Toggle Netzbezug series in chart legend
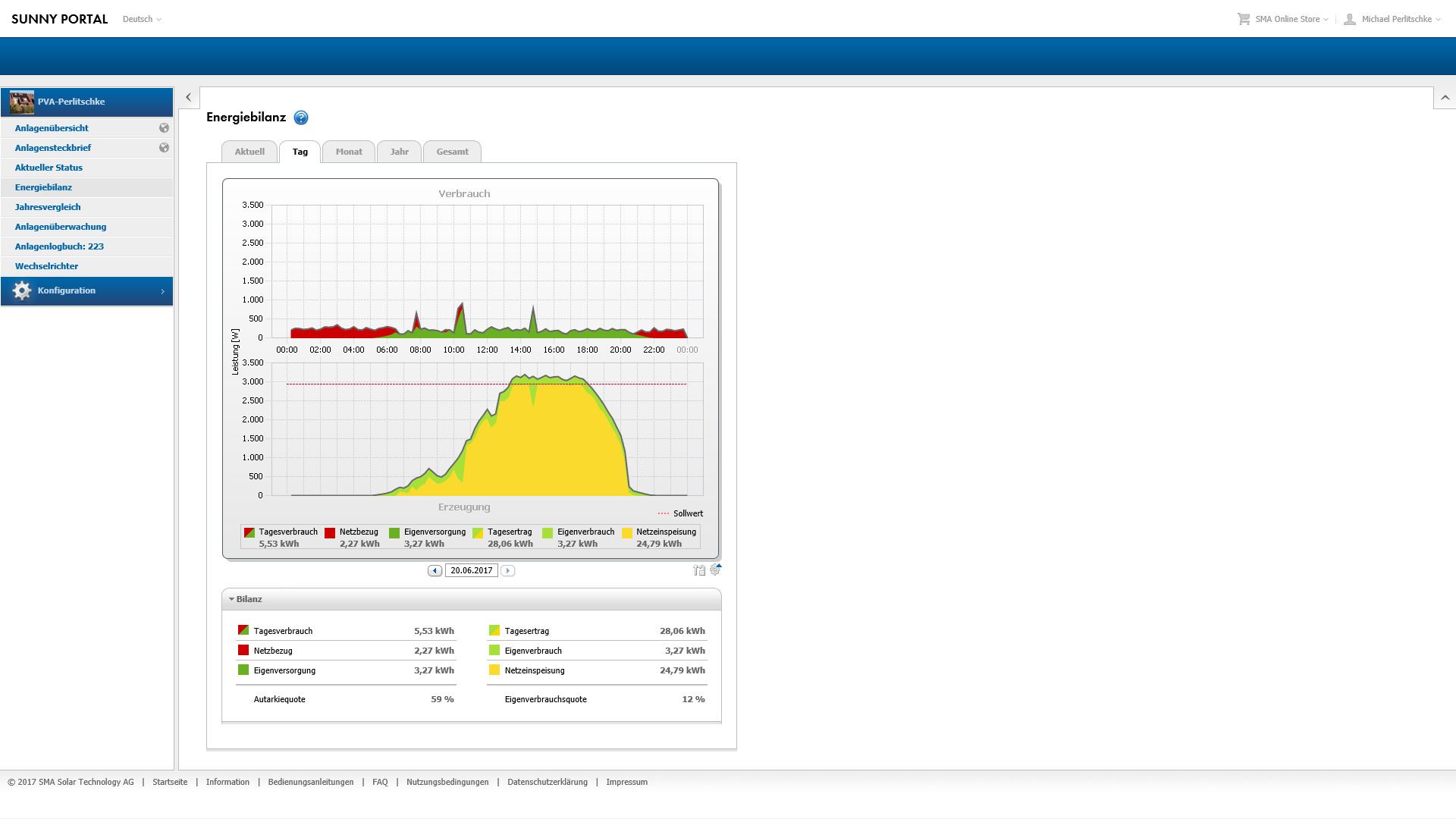This screenshot has height=819, width=1456. coord(330,533)
